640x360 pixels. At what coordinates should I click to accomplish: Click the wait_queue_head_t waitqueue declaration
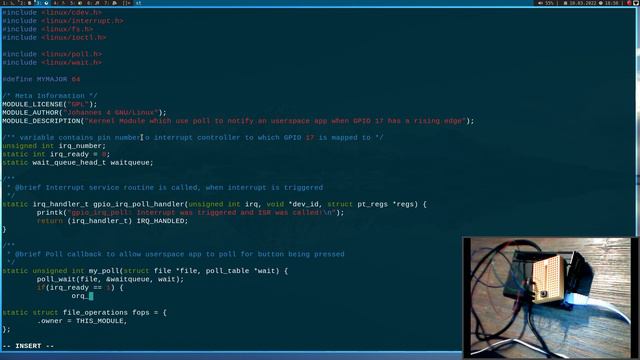coord(78,162)
